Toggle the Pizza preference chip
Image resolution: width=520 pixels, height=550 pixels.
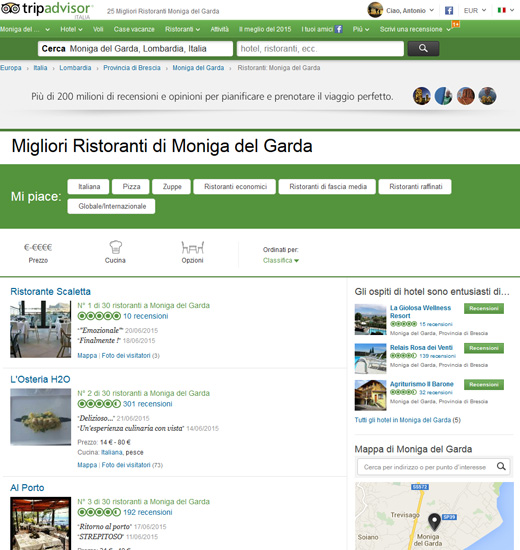tap(131, 187)
